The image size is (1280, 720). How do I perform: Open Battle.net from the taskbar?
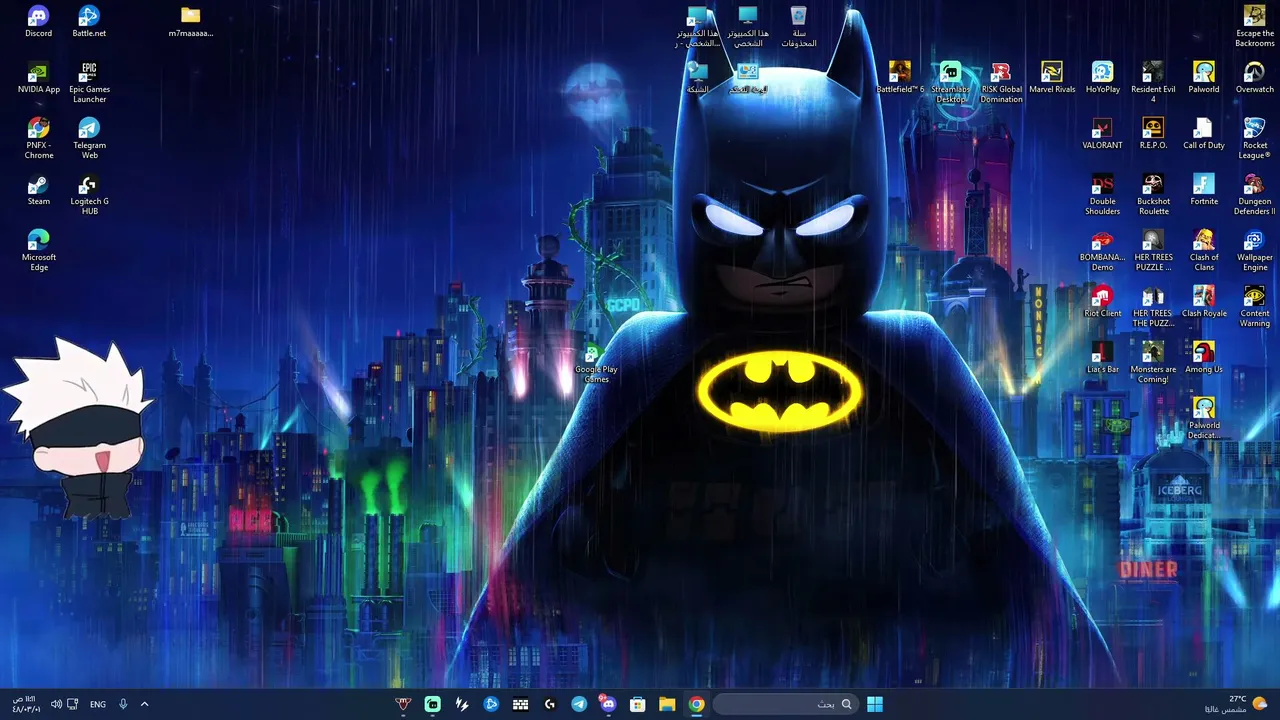(491, 704)
